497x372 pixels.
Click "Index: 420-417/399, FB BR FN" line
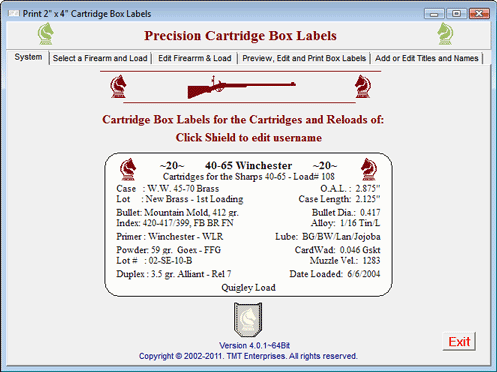point(175,223)
